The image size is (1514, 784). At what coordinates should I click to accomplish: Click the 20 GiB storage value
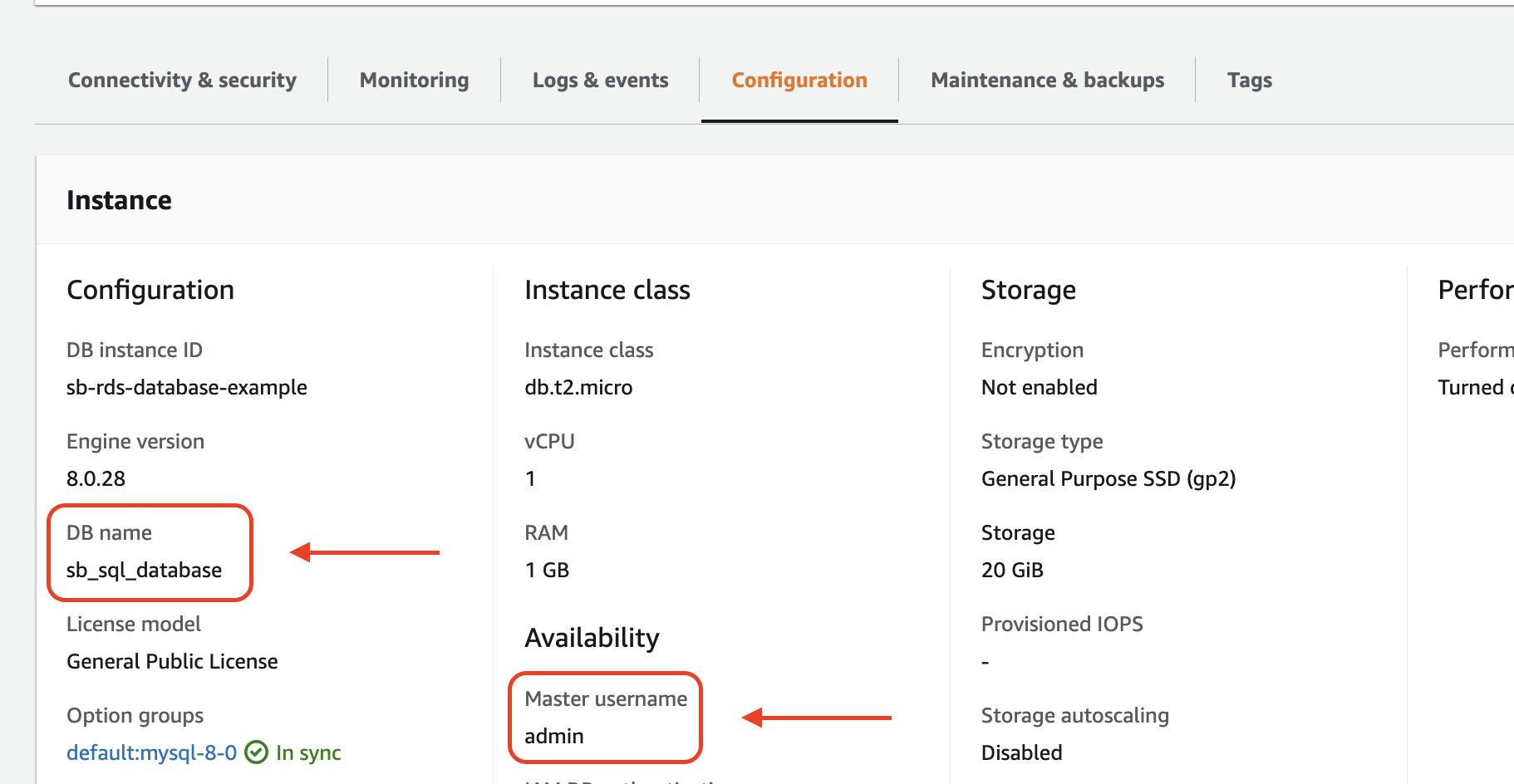[1011, 571]
